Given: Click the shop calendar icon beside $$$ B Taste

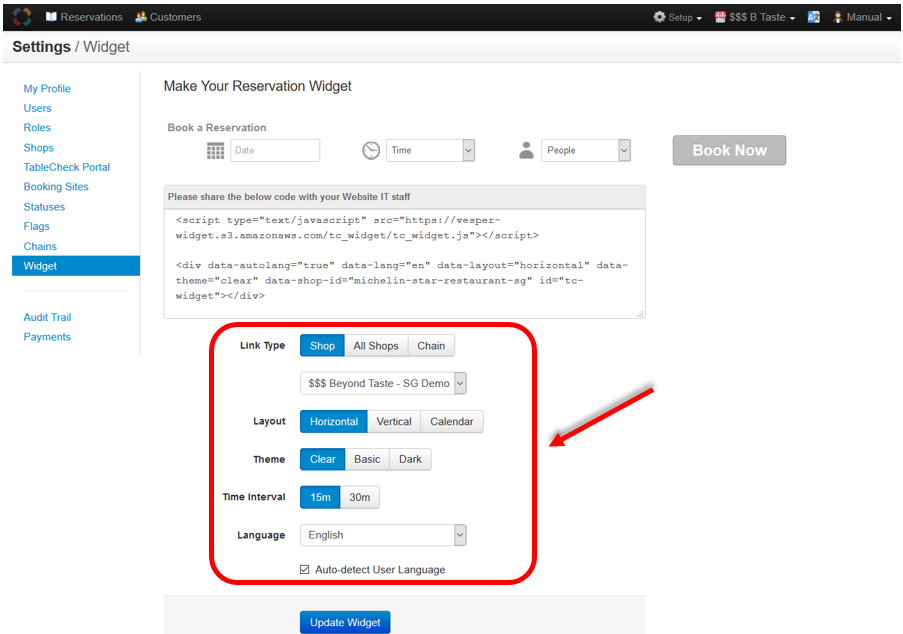Looking at the screenshot, I should tap(720, 17).
